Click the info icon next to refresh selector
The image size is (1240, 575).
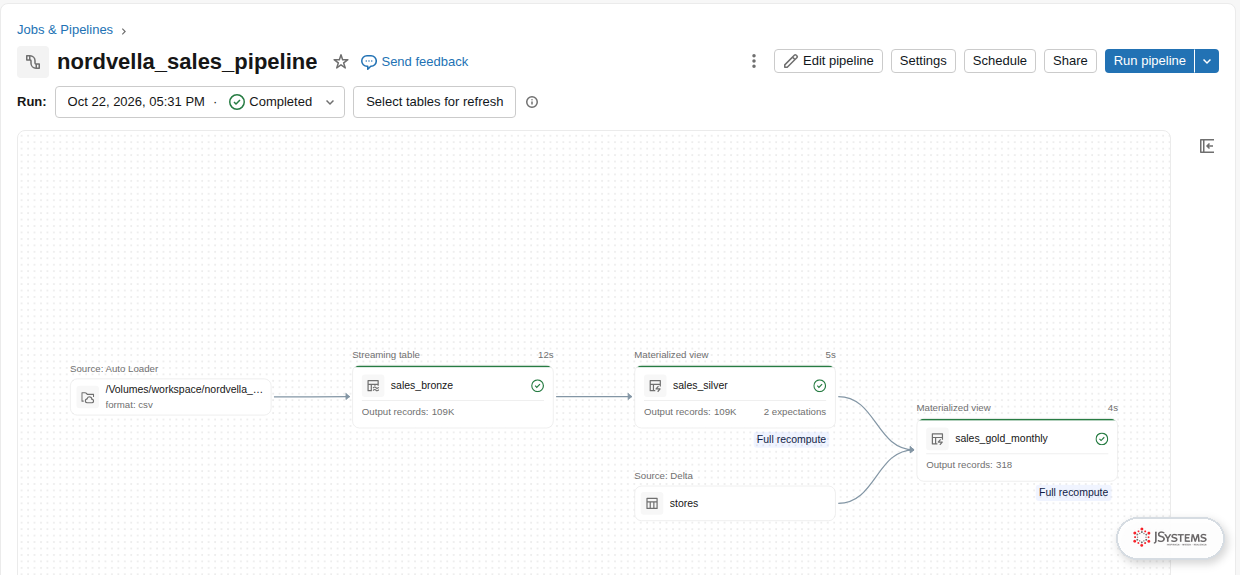click(x=532, y=102)
